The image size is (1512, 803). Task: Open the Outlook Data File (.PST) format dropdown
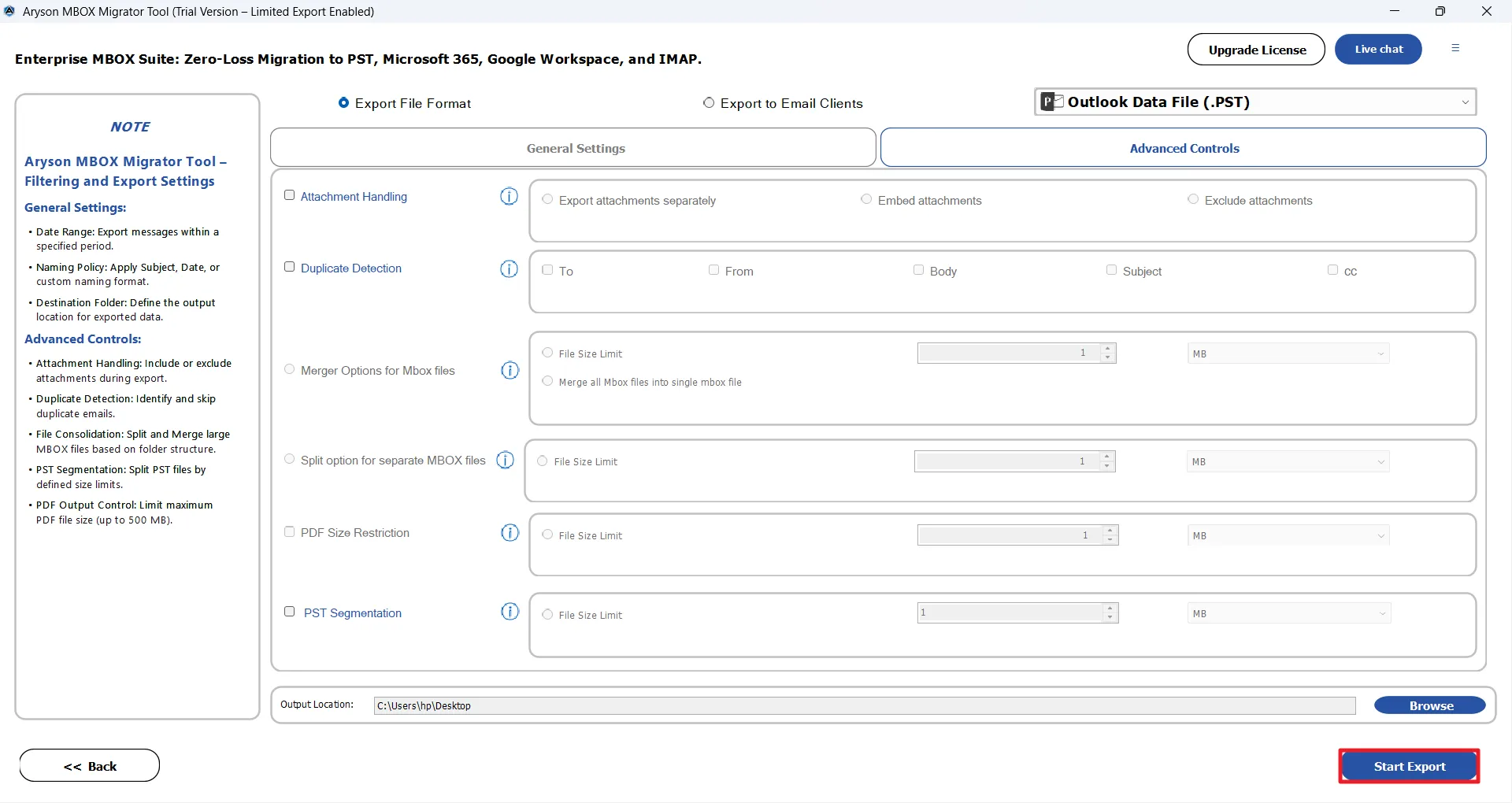click(1255, 102)
